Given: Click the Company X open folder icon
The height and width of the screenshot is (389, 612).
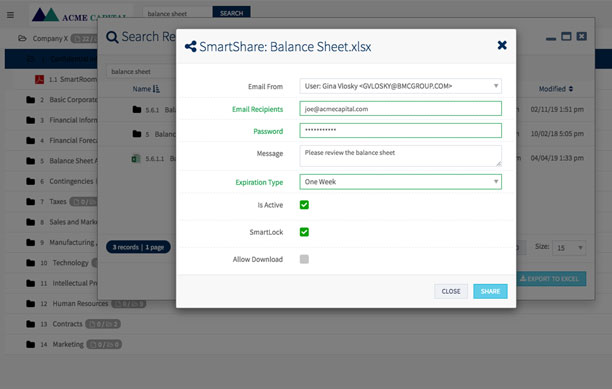Looking at the screenshot, I should [22, 38].
